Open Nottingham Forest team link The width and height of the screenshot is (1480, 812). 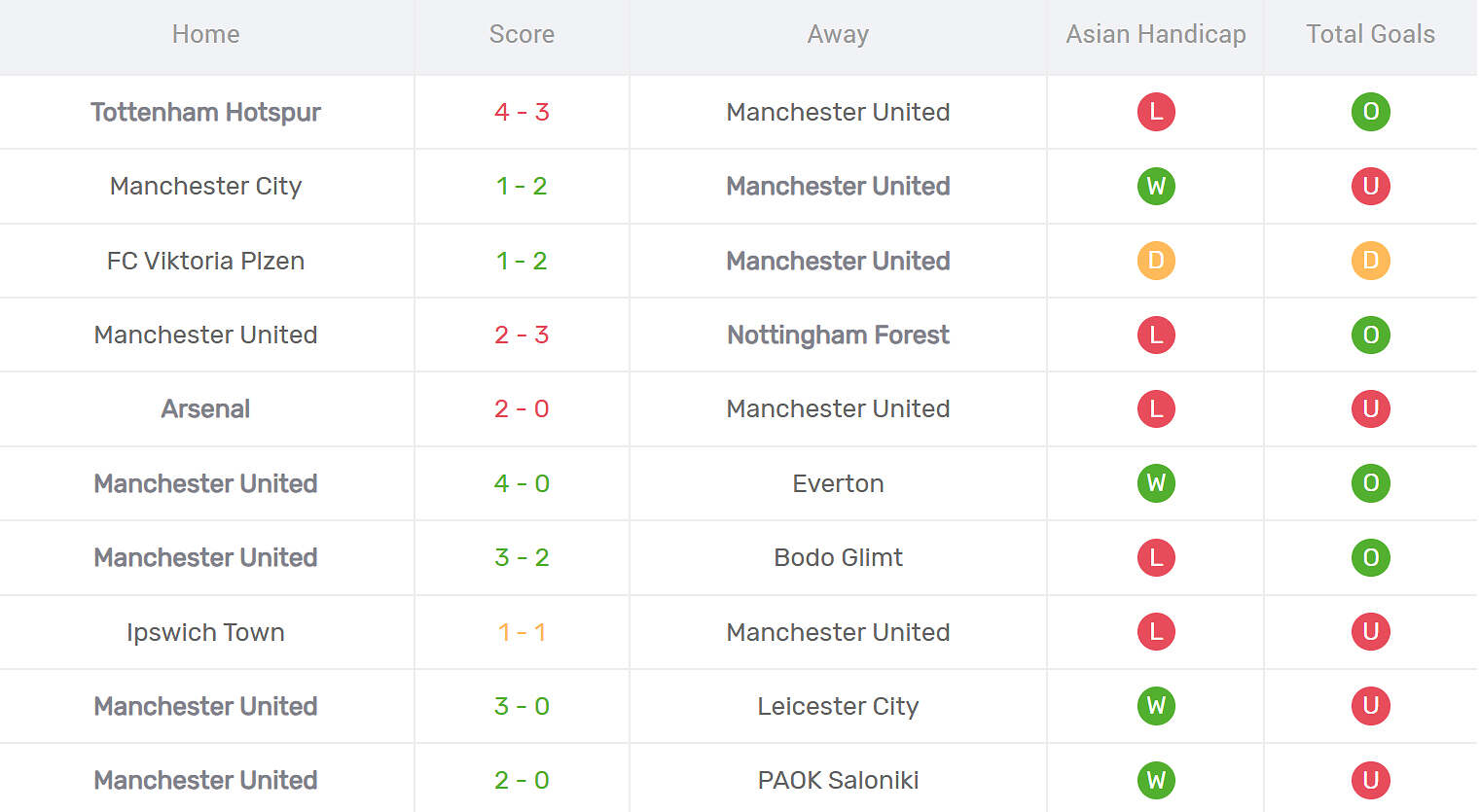[x=838, y=335]
